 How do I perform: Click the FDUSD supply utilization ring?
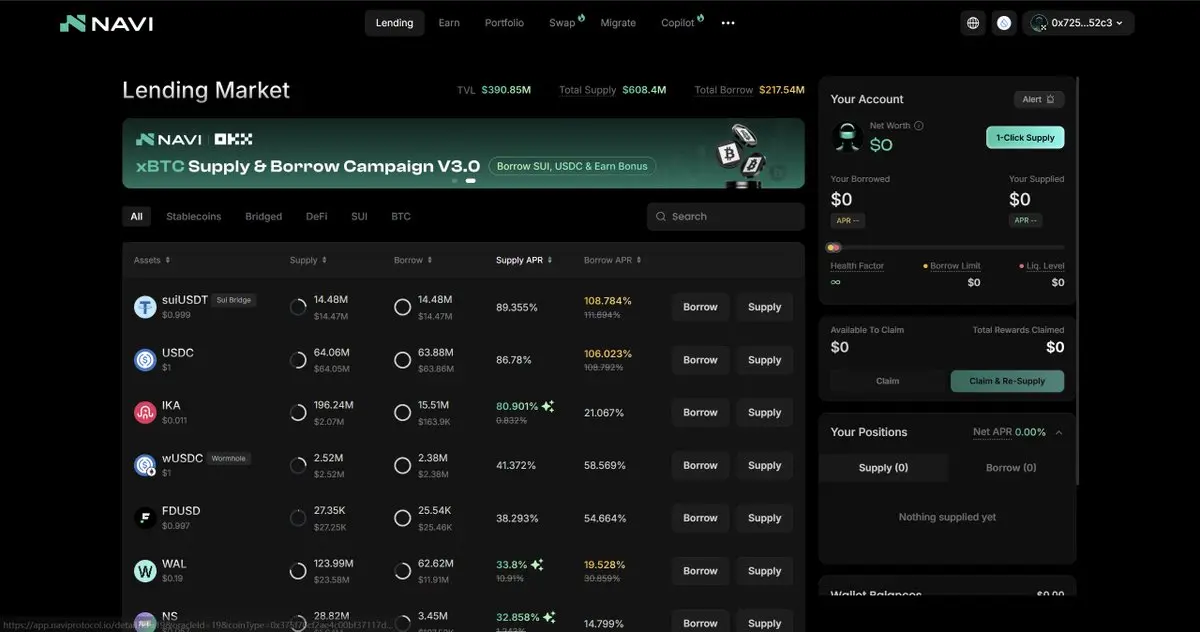point(298,518)
